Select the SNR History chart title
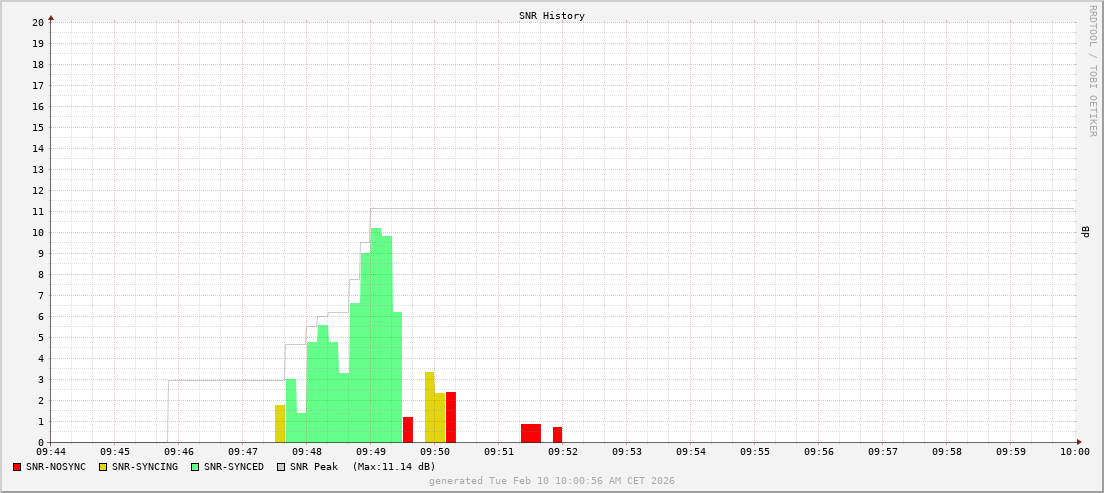Screen dimensions: 1104x493 tap(551, 16)
